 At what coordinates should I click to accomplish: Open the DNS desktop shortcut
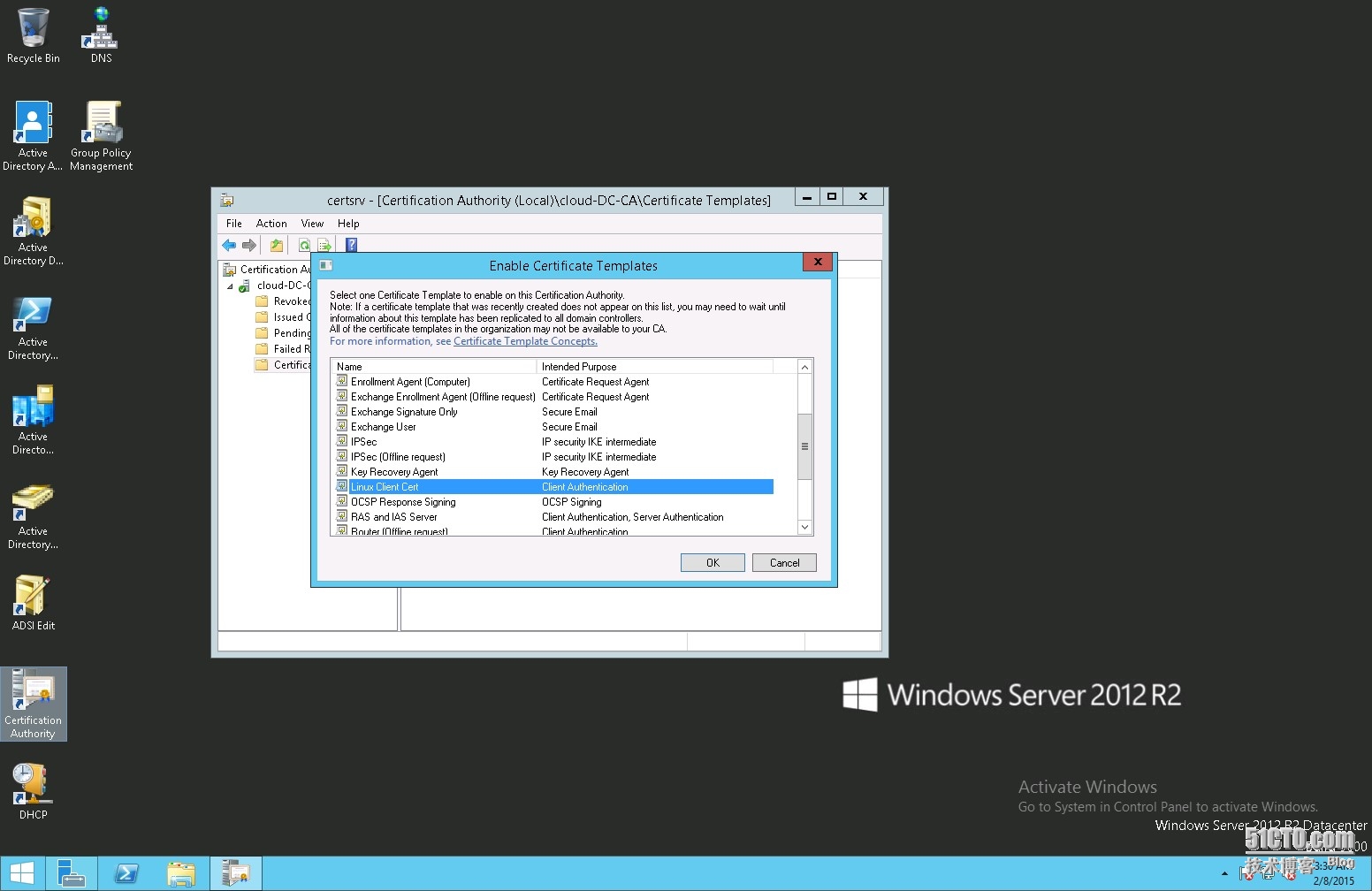point(102,35)
